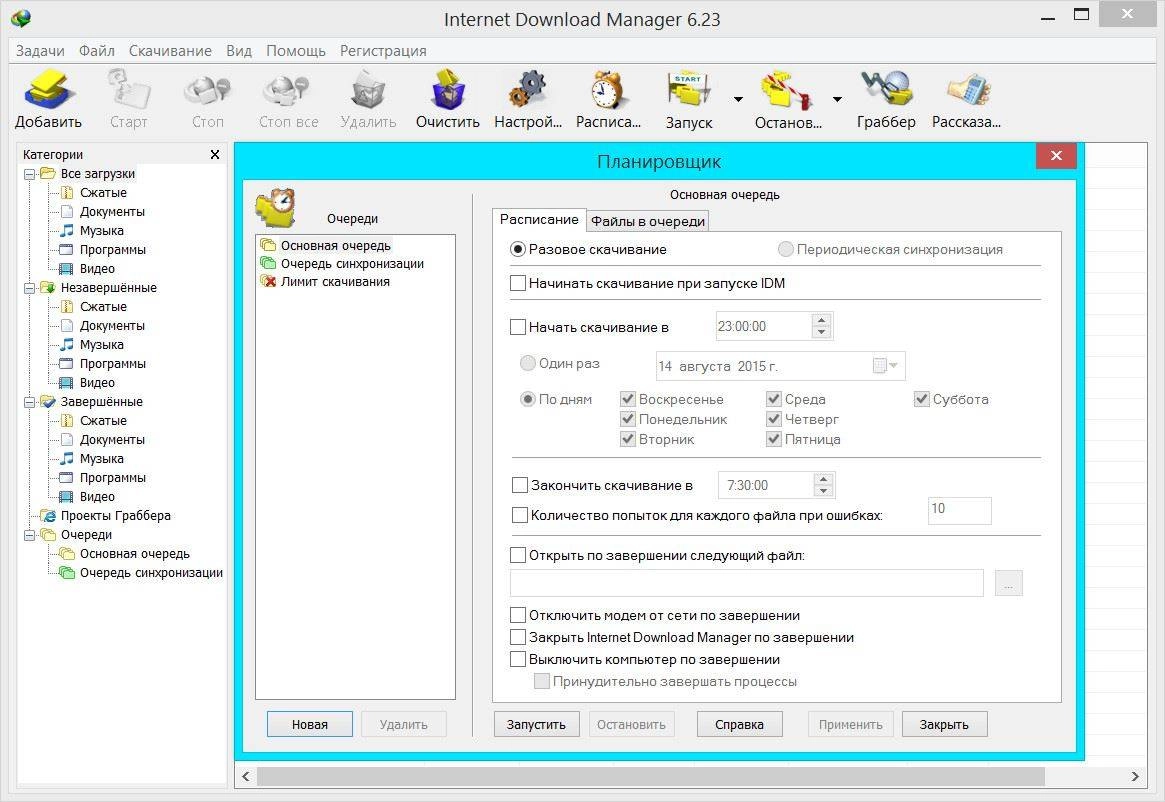Close the Категории side panel

pos(215,155)
